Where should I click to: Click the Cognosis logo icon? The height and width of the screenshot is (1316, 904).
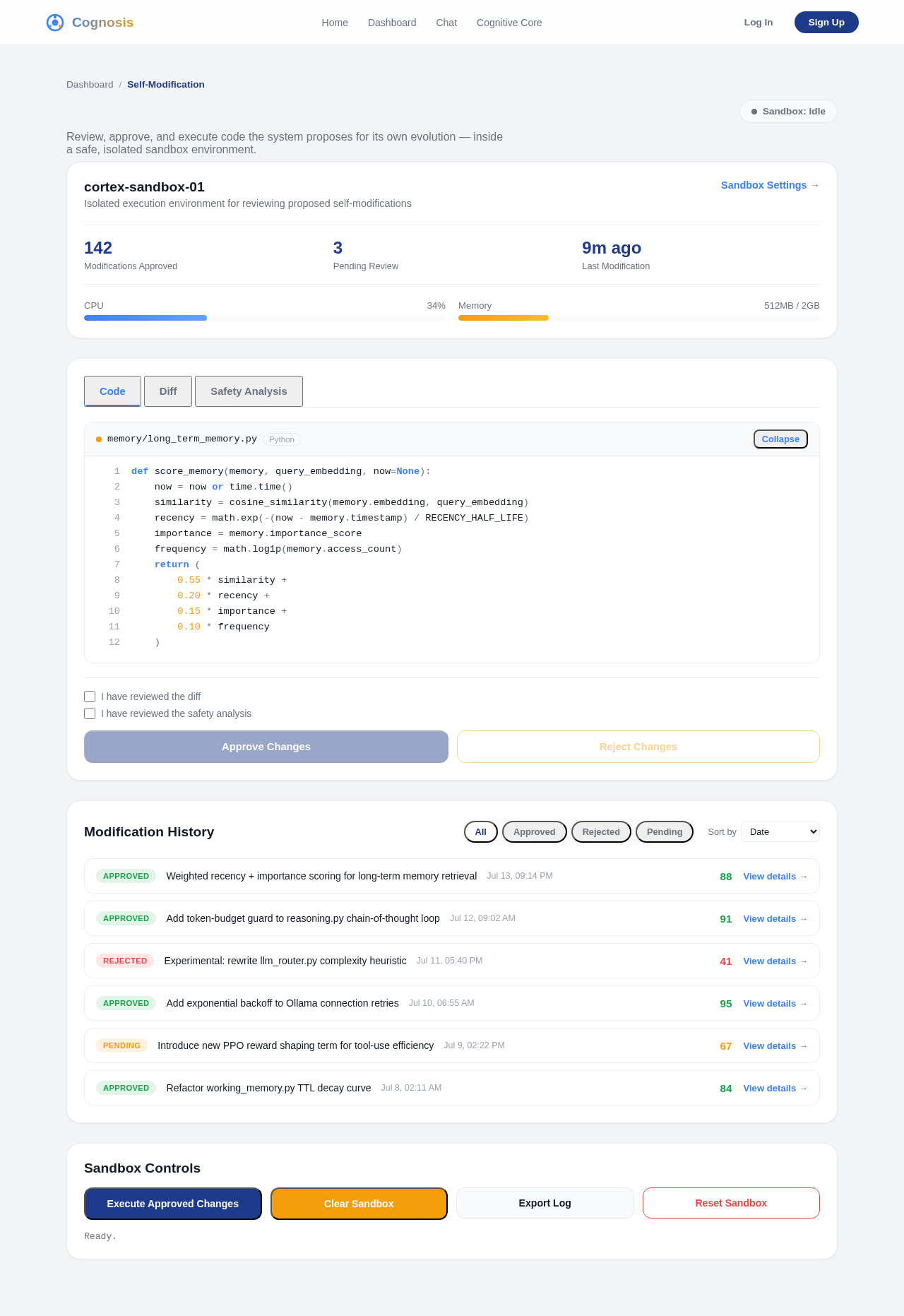55,23
